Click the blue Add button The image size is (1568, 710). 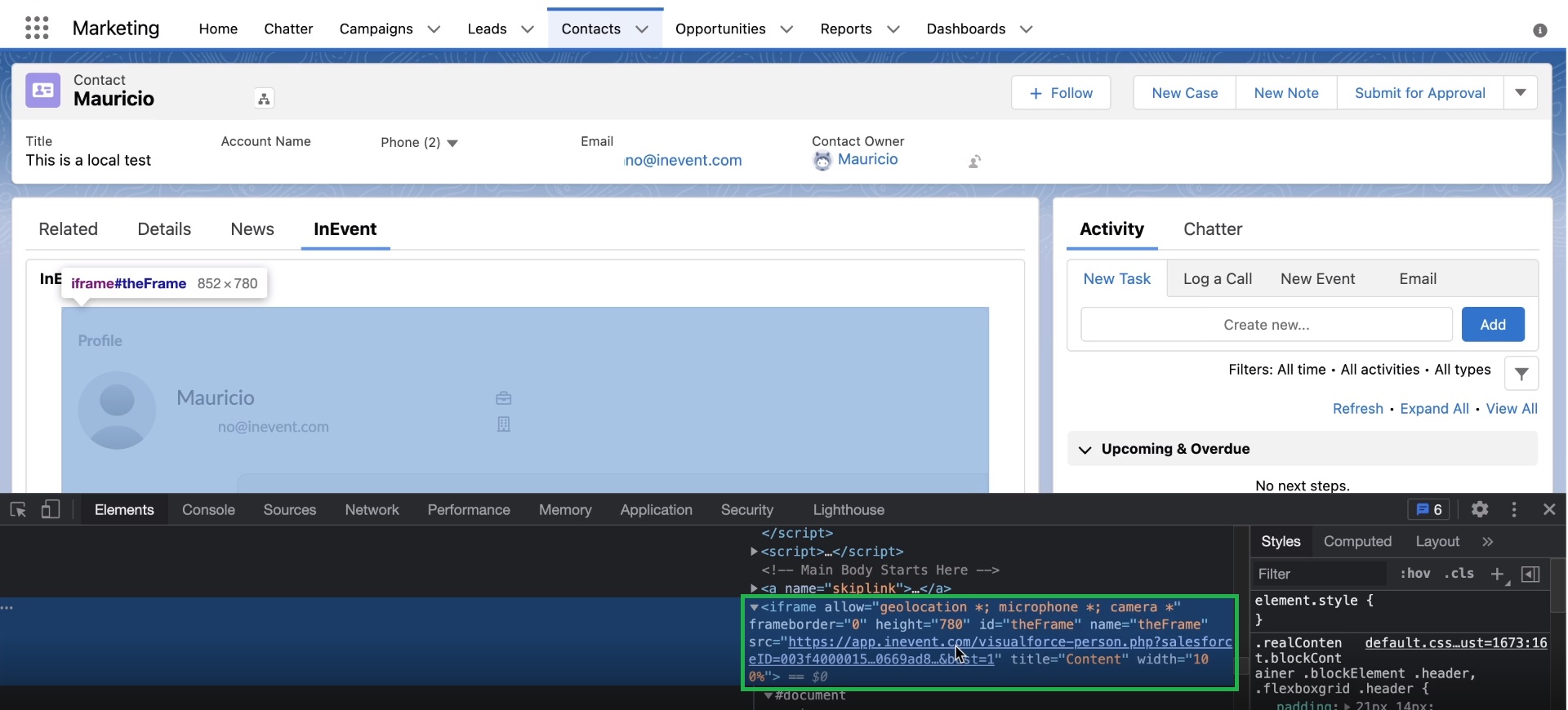(1493, 325)
